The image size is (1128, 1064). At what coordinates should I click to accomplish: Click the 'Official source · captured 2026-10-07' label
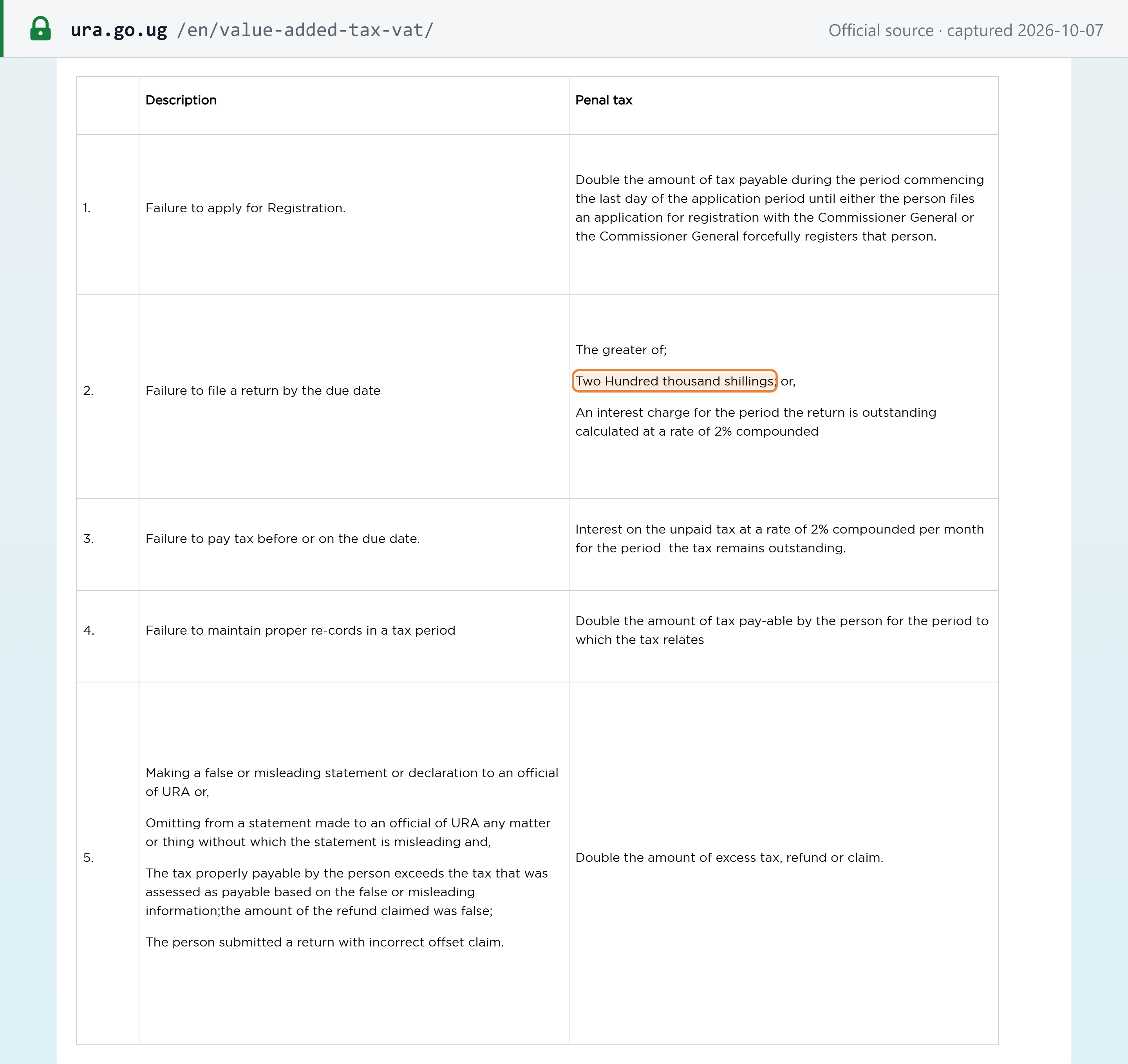click(966, 30)
